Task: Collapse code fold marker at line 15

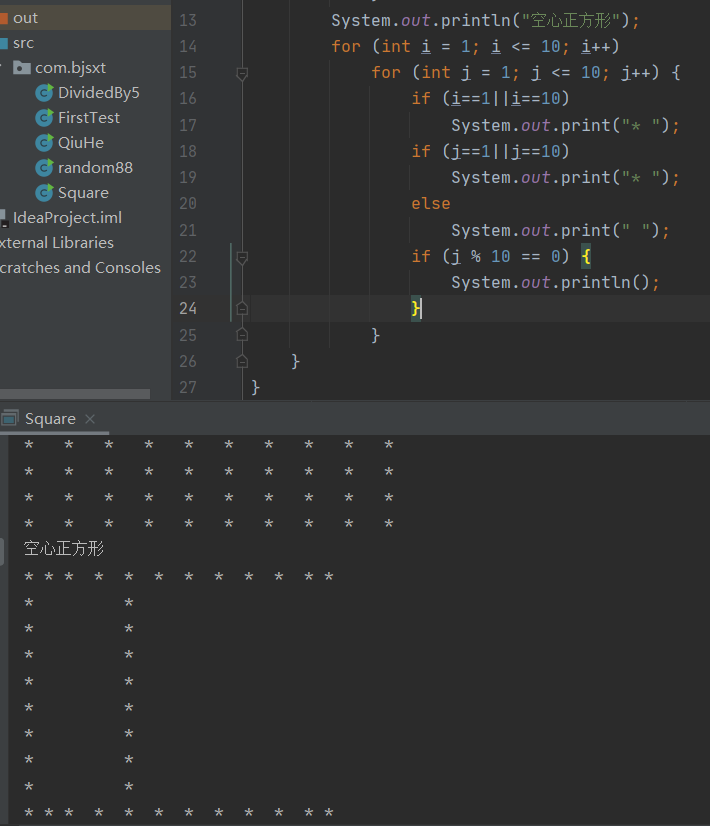Action: point(242,73)
